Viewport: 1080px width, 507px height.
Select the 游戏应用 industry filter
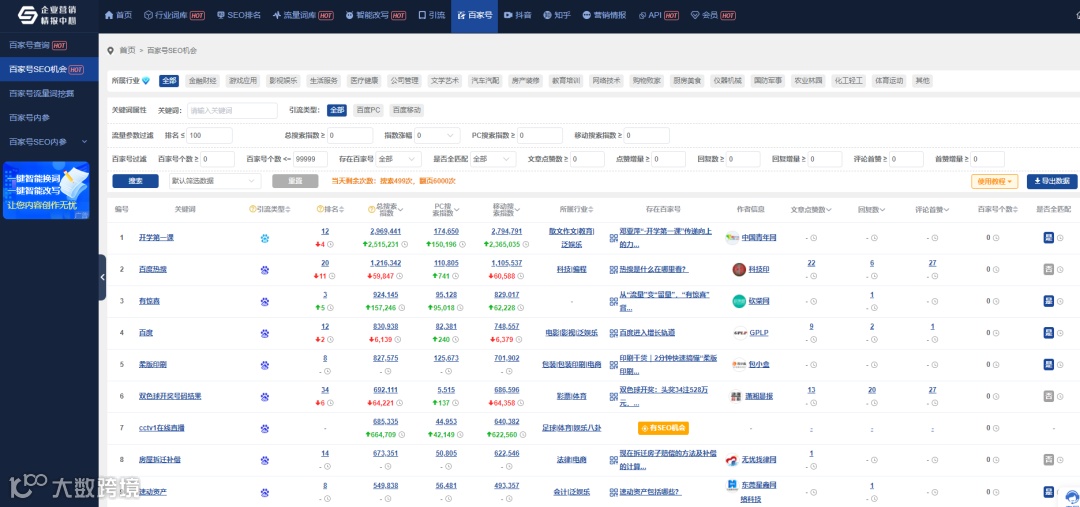pos(243,81)
